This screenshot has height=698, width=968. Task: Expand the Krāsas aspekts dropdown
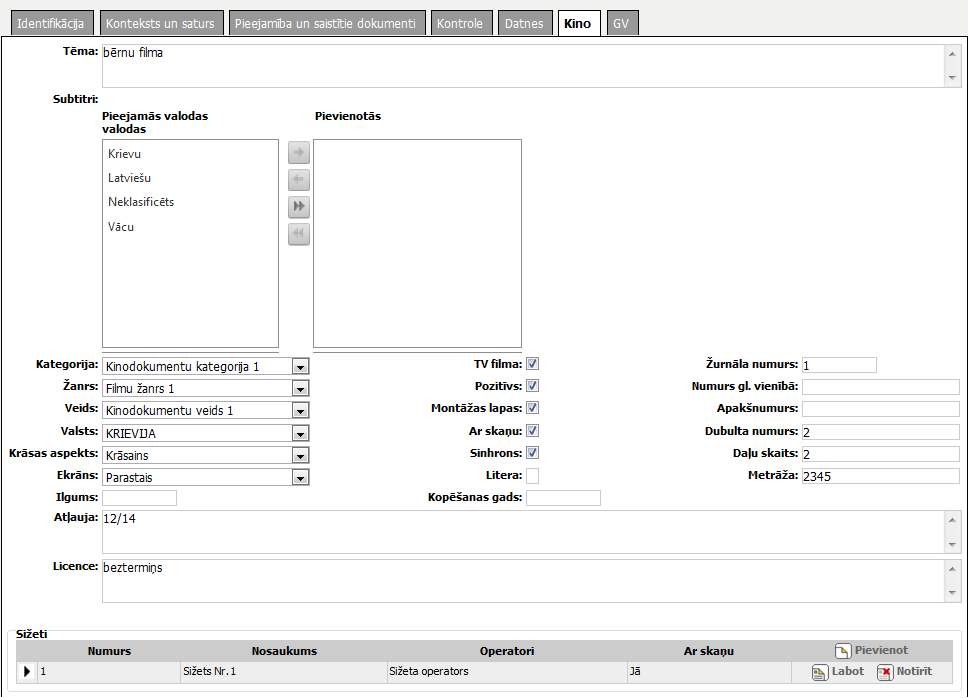pos(300,455)
